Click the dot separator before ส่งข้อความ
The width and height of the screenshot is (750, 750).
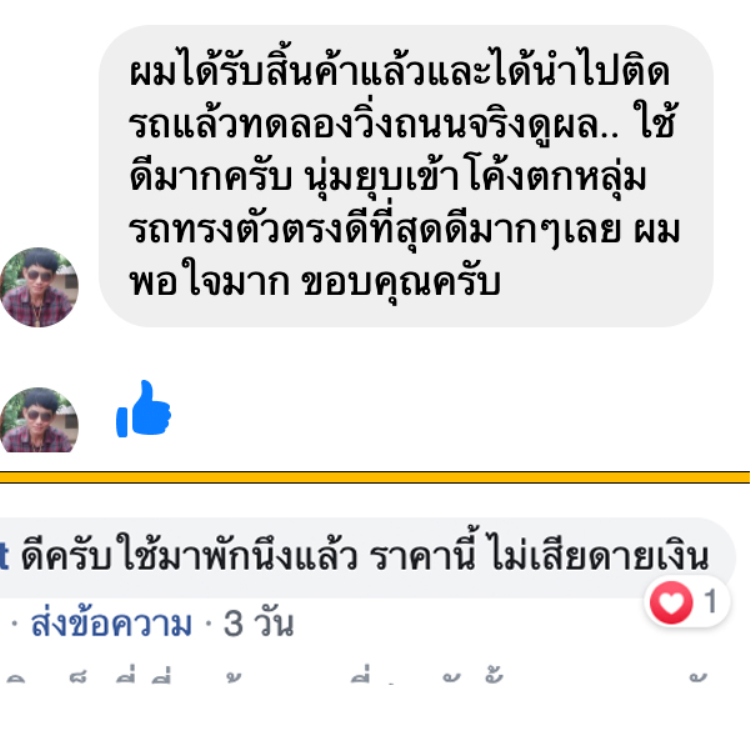[15, 624]
